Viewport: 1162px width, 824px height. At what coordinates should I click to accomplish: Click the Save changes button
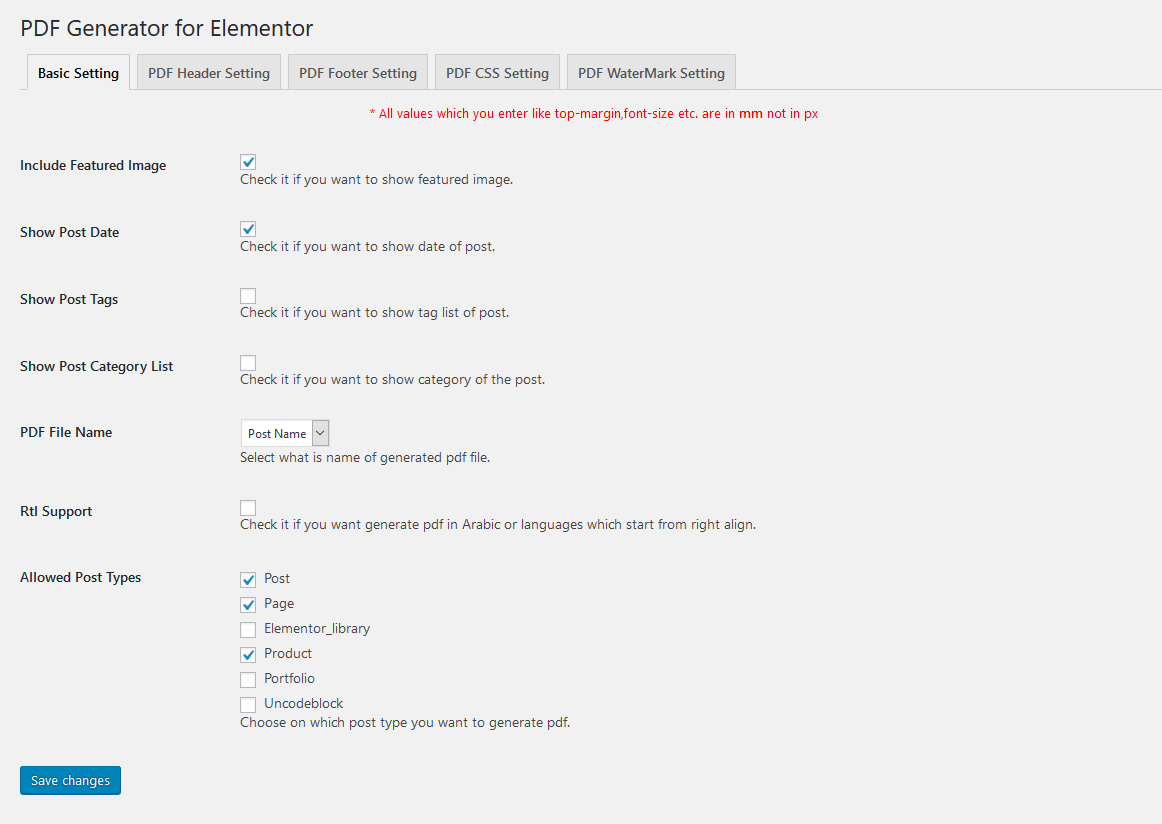tap(70, 780)
